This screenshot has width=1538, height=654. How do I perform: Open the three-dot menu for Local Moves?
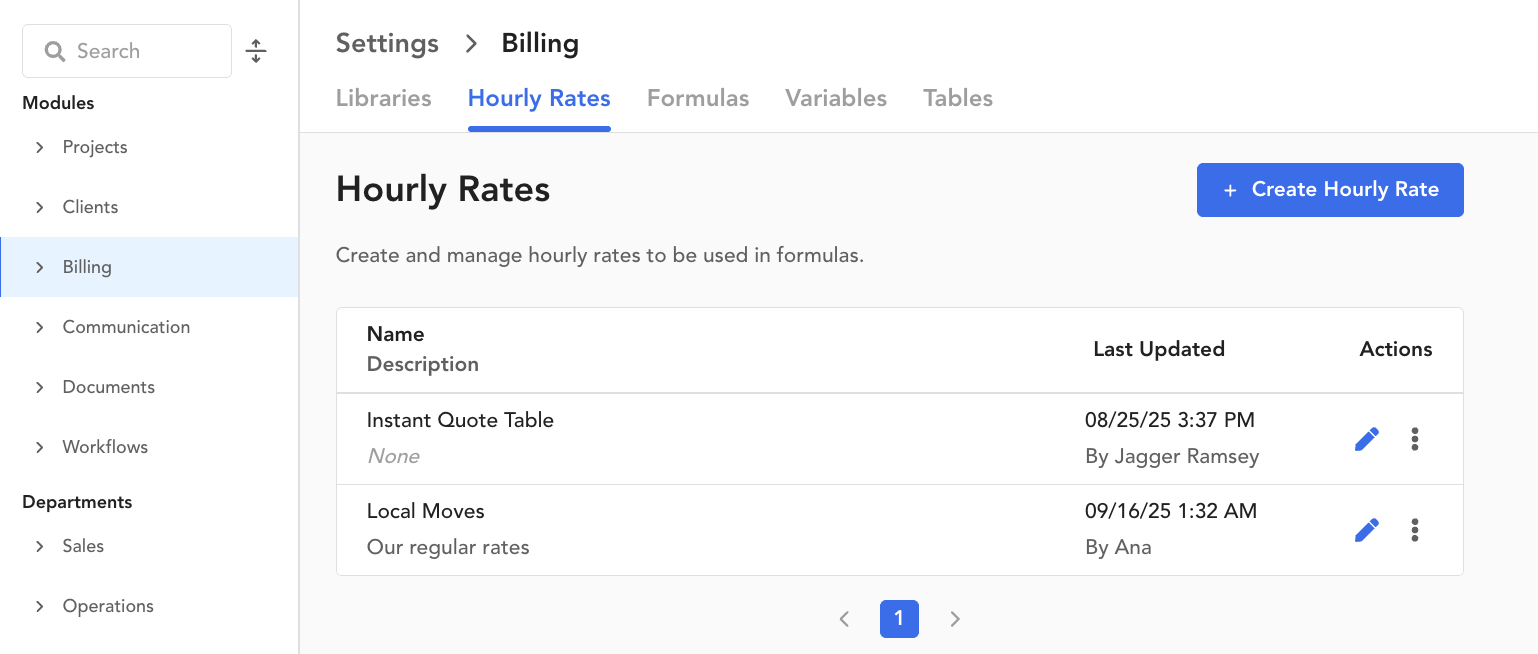[1414, 530]
